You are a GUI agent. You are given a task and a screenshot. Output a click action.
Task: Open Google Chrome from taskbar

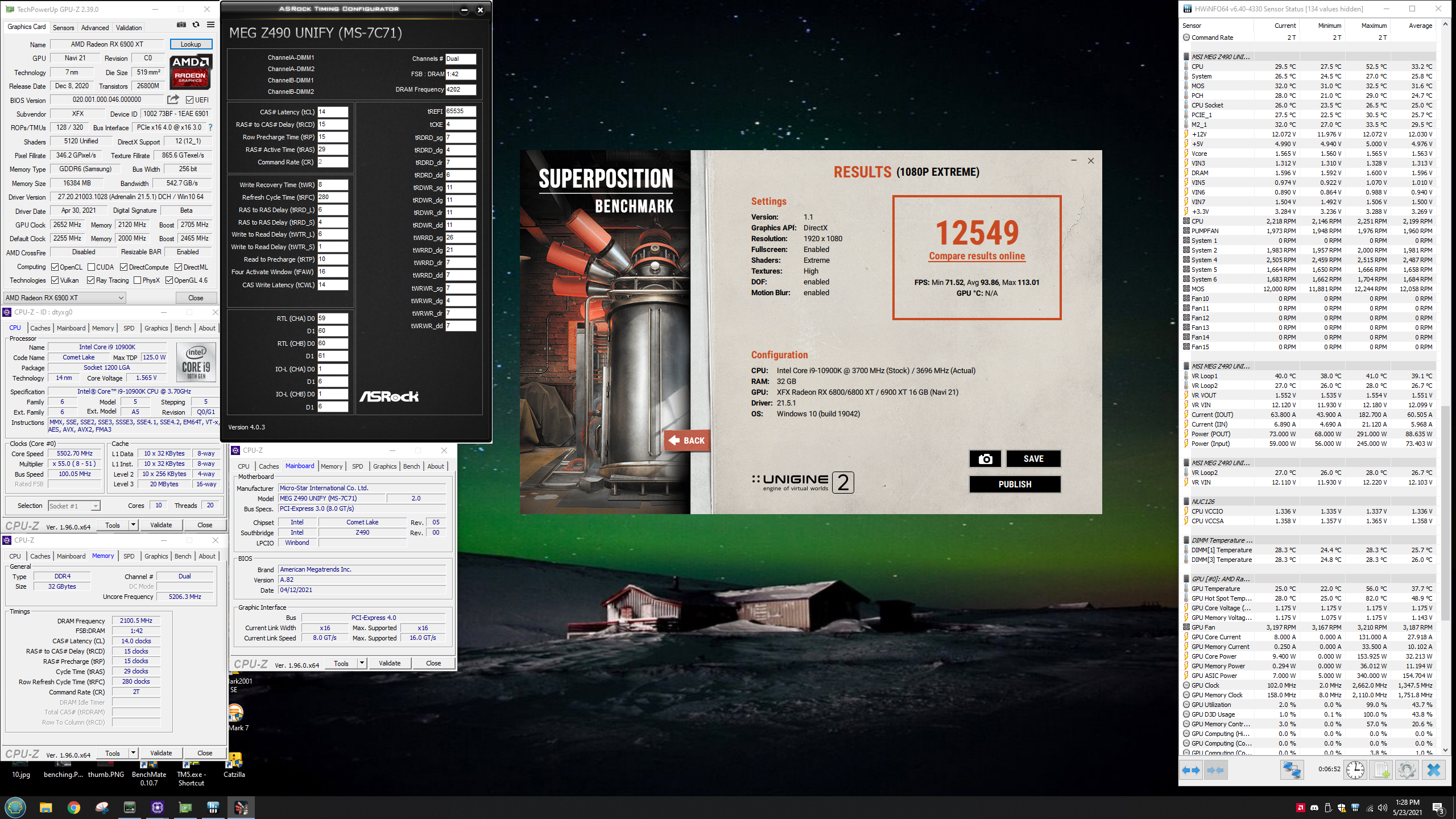tap(74, 808)
